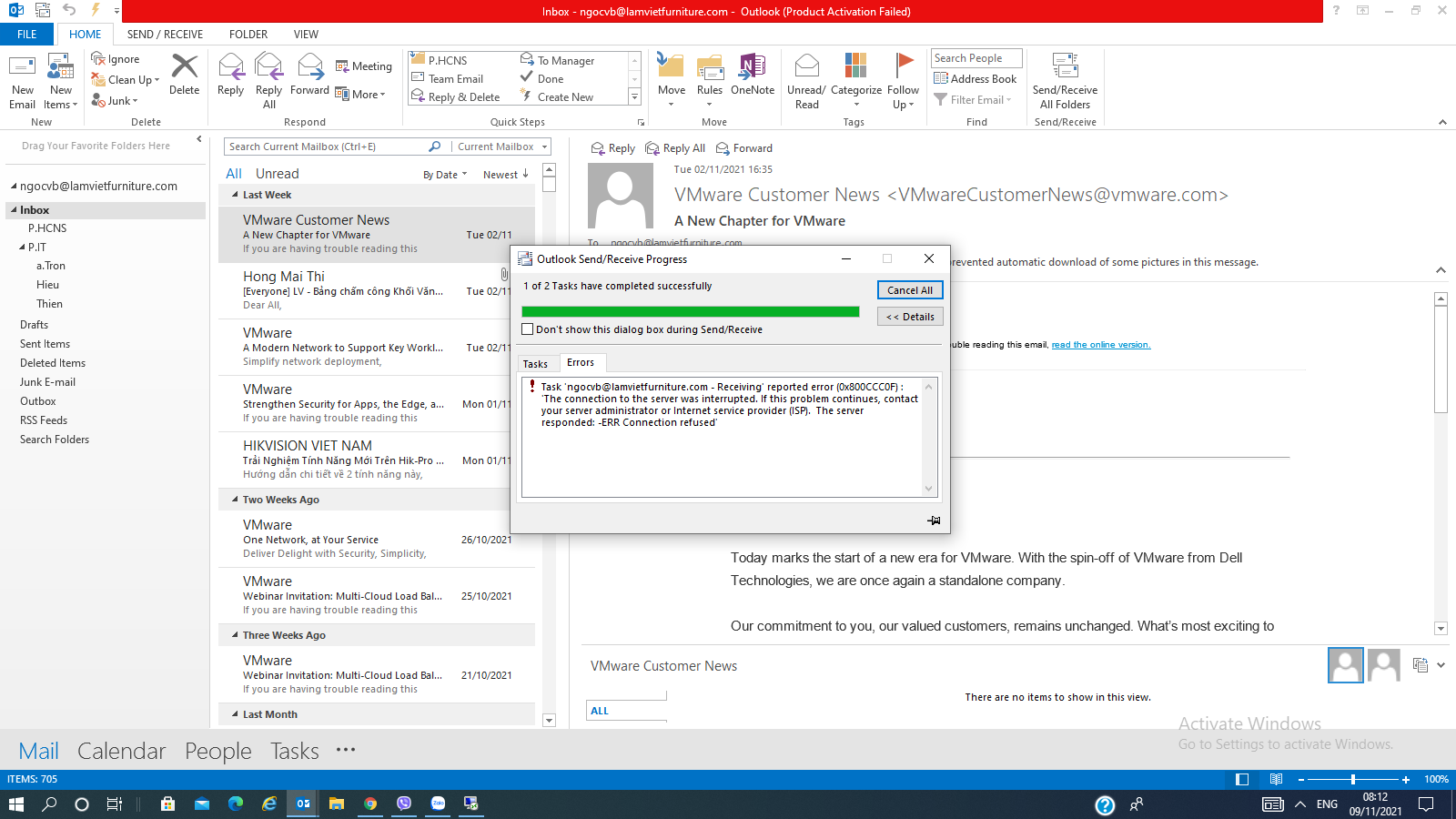Reply to the message from ribbon

click(230, 75)
